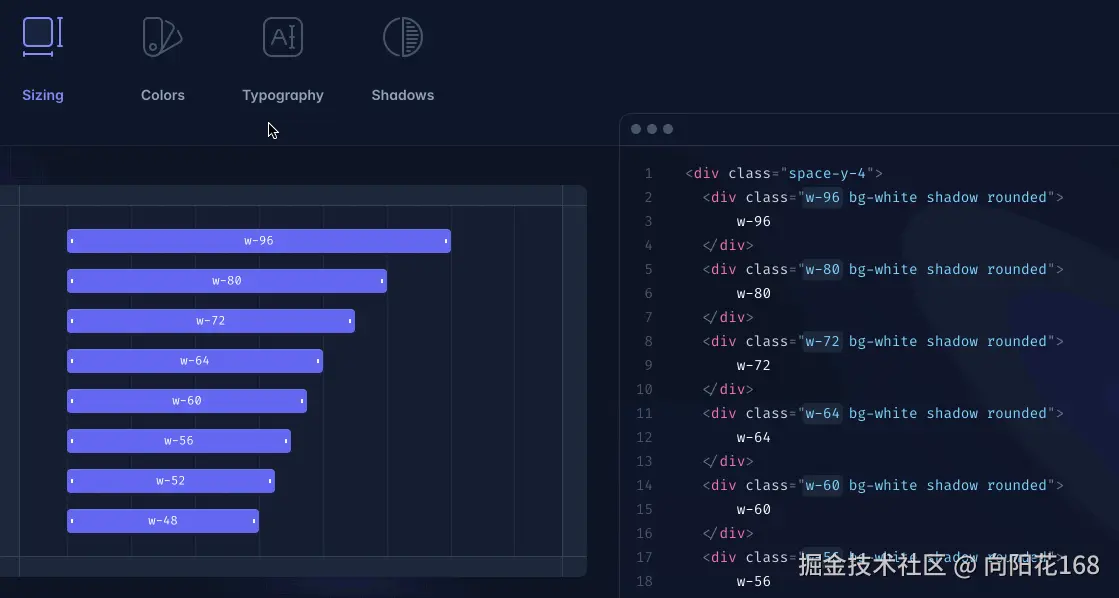
Task: Select the Sizing window icon
Action: point(41,36)
